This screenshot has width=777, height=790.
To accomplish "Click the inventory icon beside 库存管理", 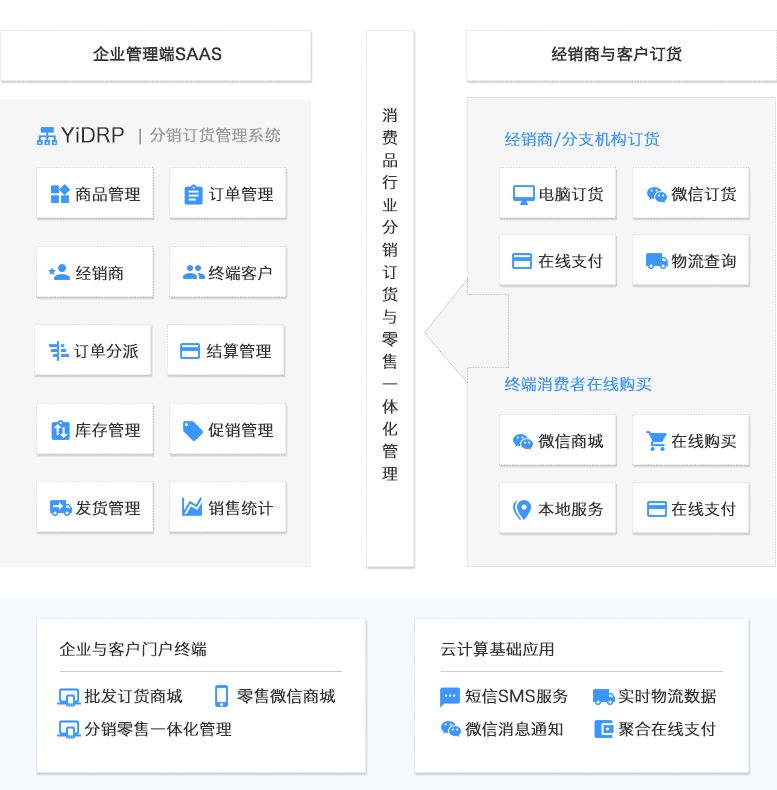I will coord(60,430).
